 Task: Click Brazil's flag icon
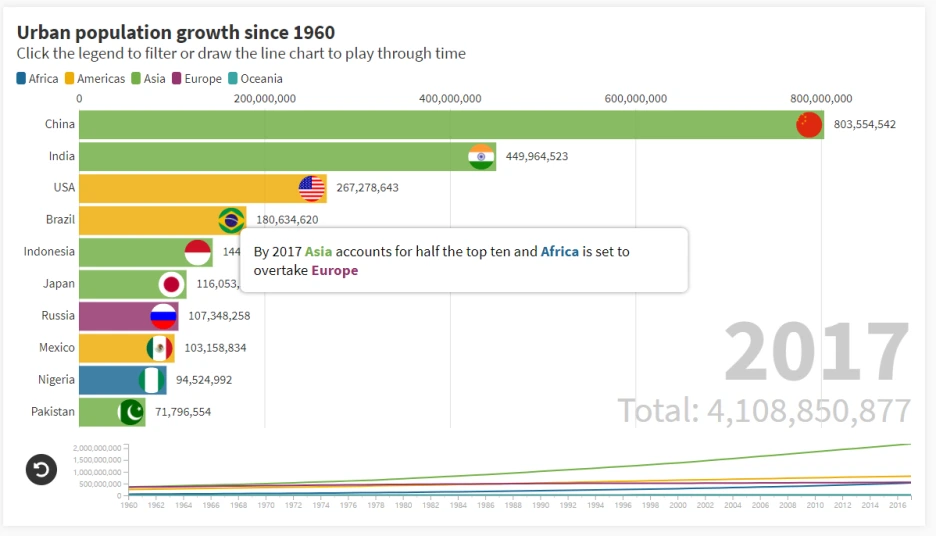pyautogui.click(x=232, y=220)
